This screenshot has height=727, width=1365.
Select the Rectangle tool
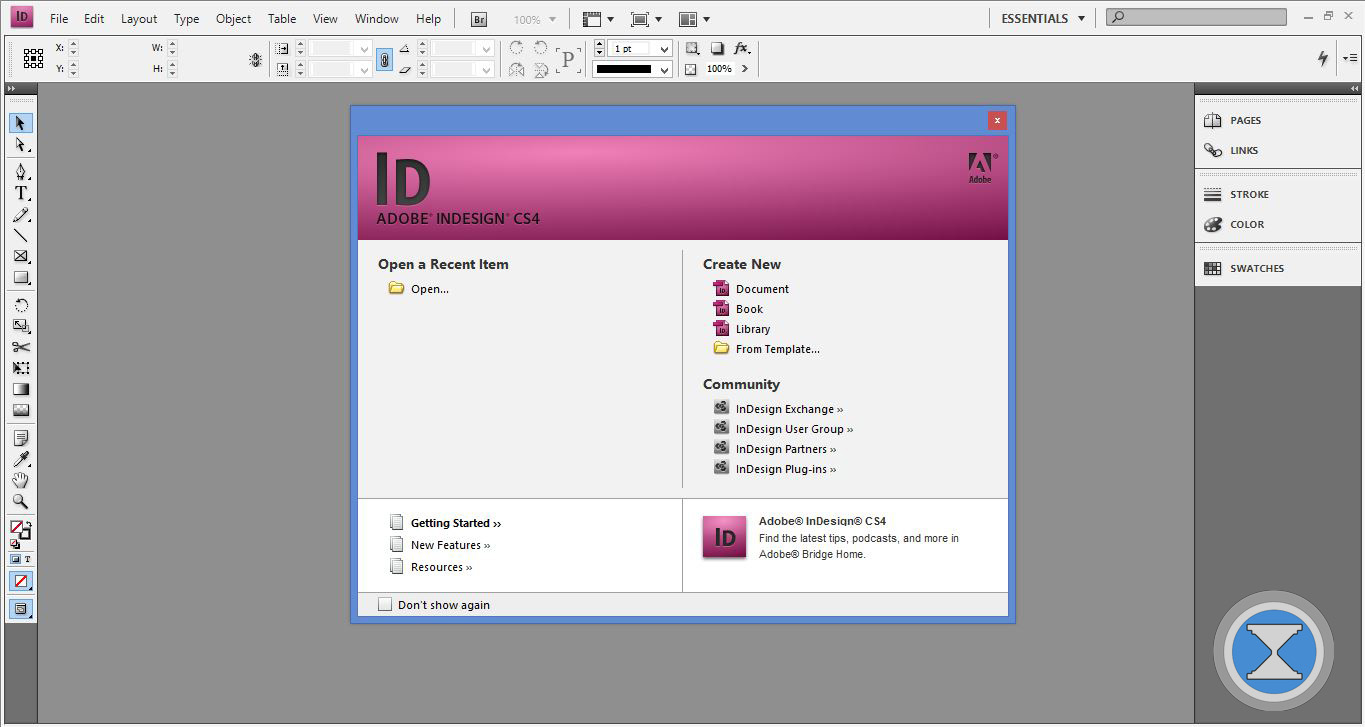click(x=21, y=278)
